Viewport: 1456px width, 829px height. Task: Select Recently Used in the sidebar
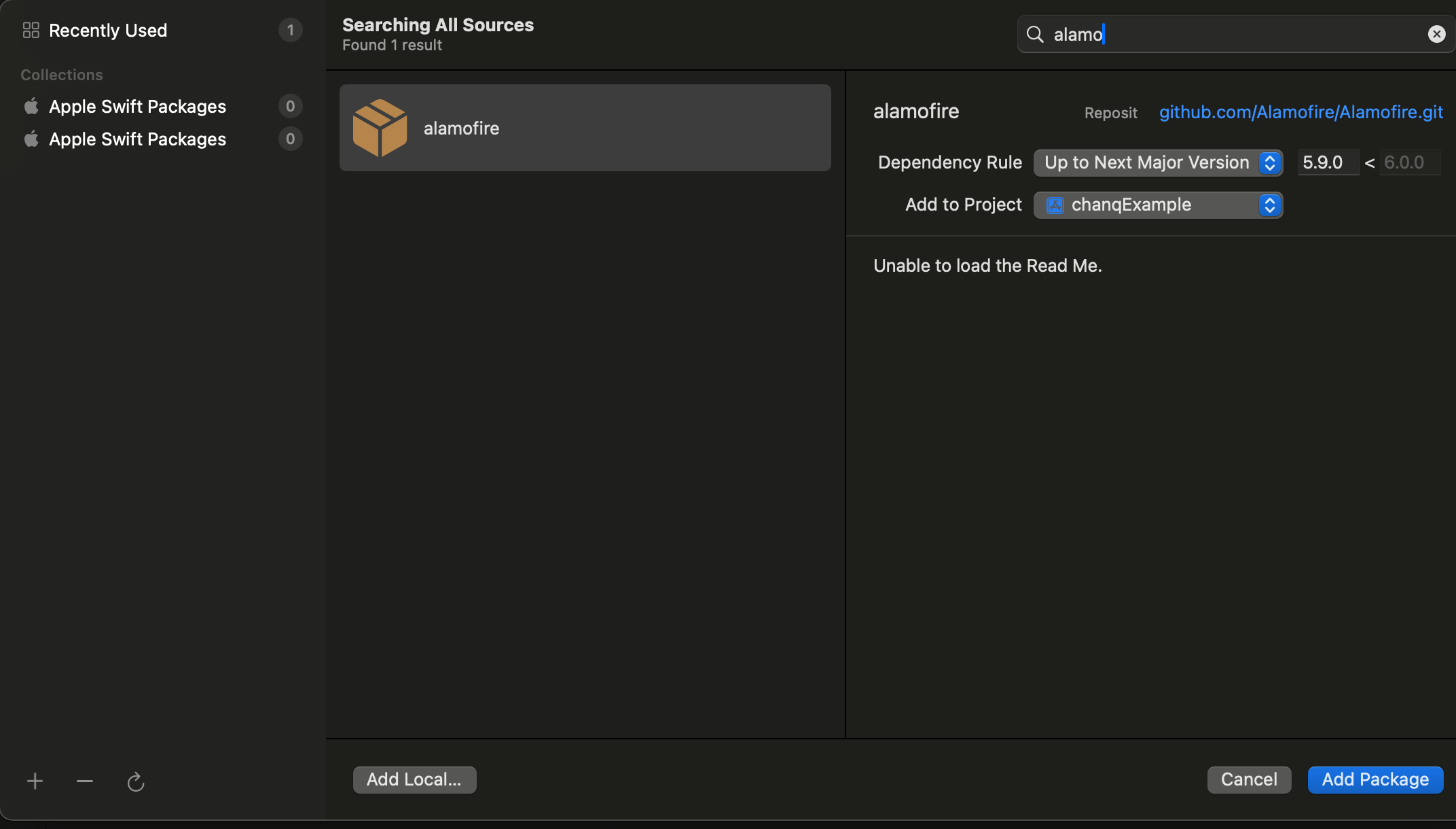click(x=108, y=31)
